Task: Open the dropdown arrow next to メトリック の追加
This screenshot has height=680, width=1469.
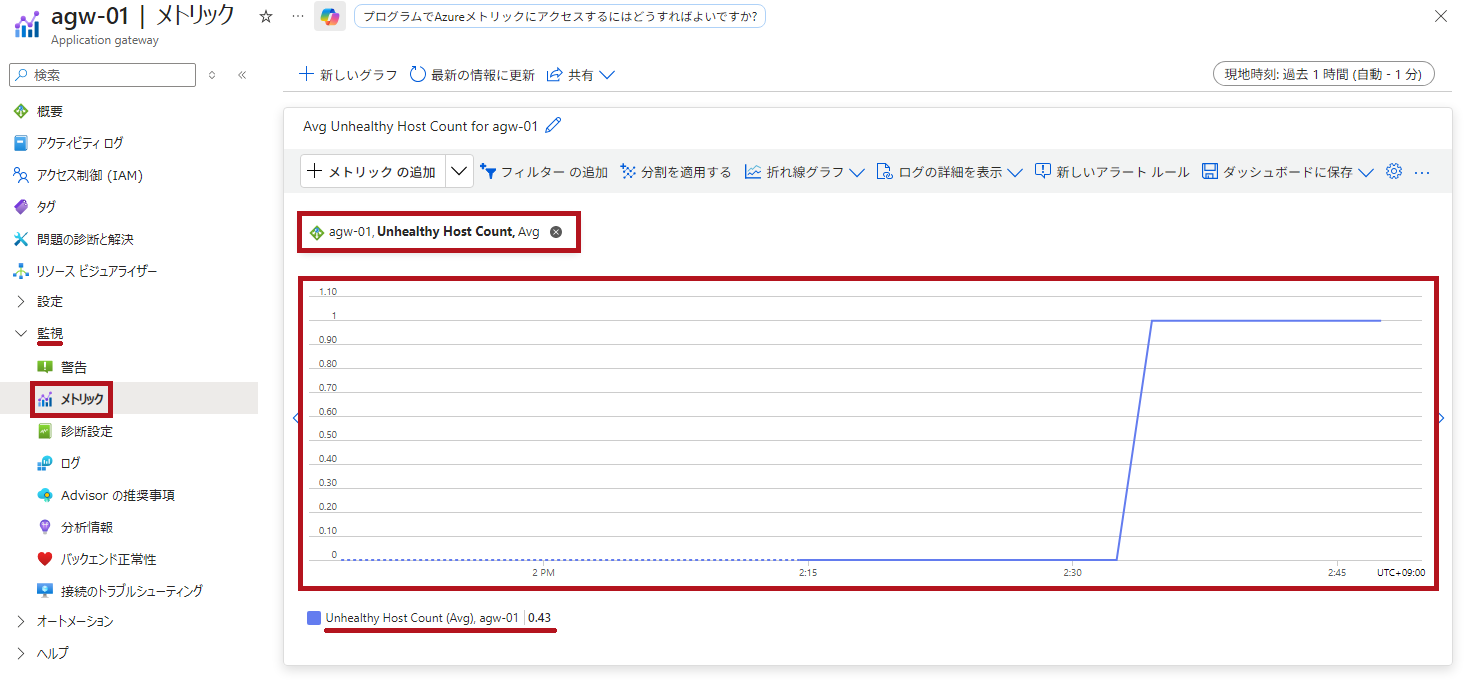Action: click(x=459, y=172)
